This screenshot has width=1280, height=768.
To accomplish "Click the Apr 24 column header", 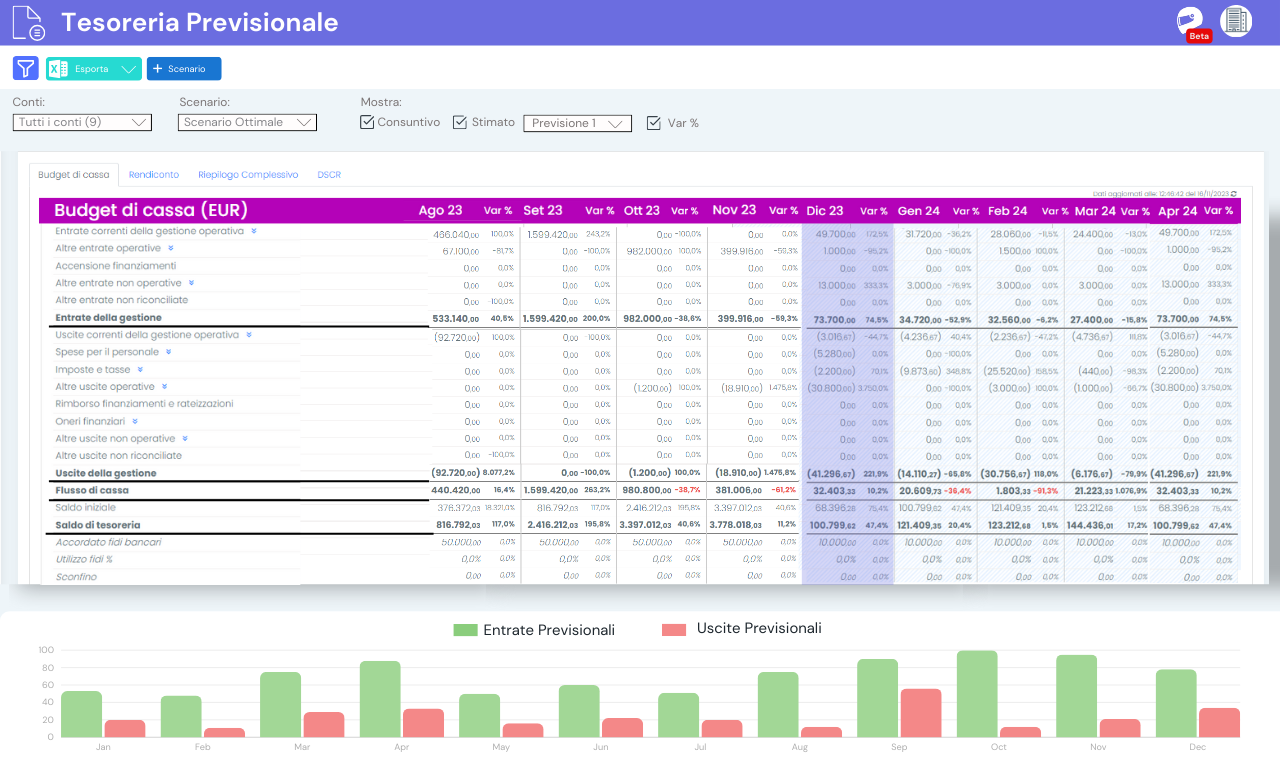I will tap(1177, 211).
